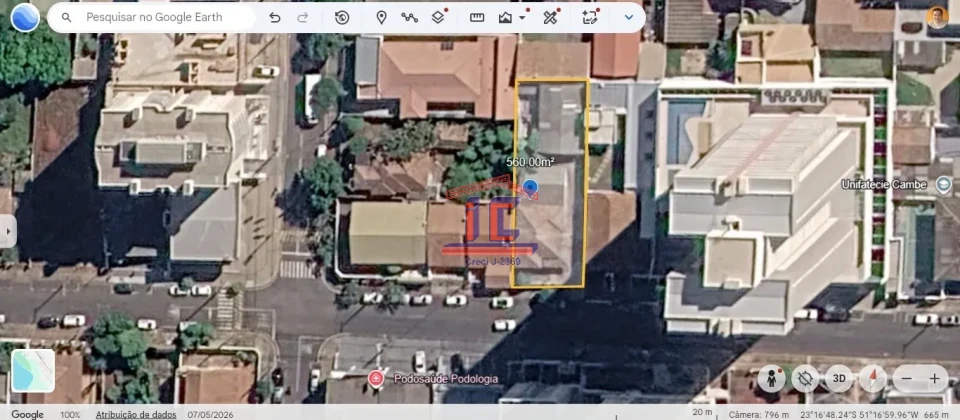Click the blue placemark on the property
The width and height of the screenshot is (960, 420).
click(x=531, y=187)
